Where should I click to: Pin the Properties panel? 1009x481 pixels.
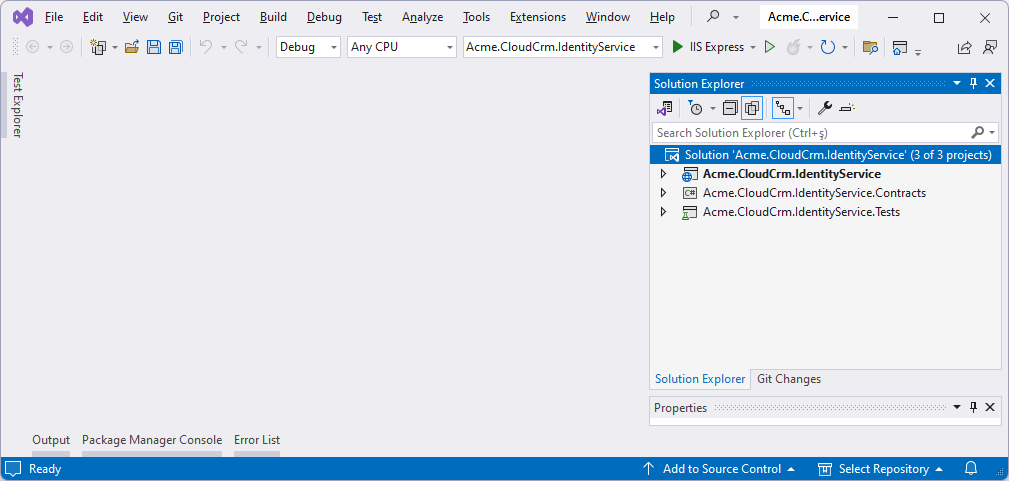[x=974, y=407]
